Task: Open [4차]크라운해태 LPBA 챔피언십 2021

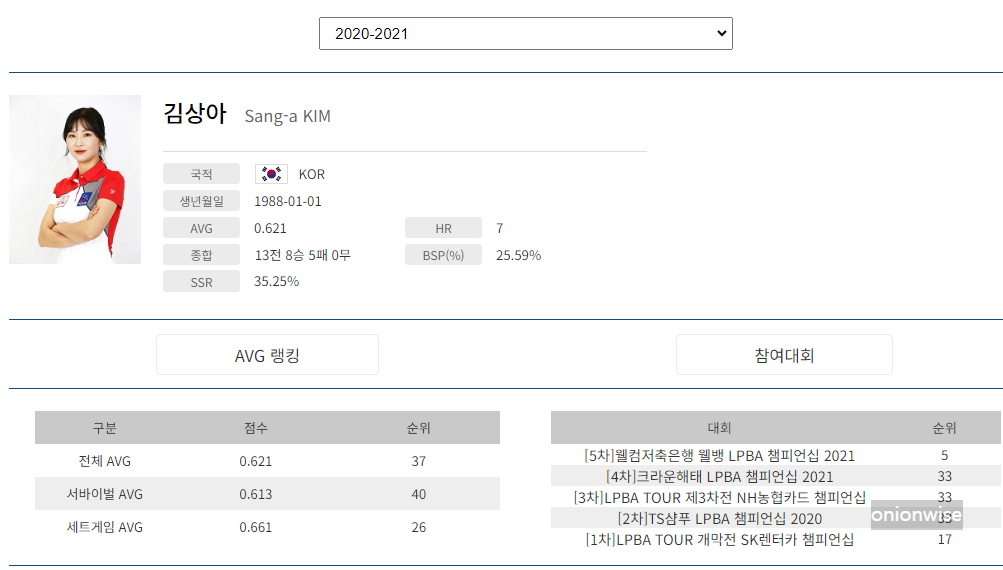Action: [x=720, y=477]
